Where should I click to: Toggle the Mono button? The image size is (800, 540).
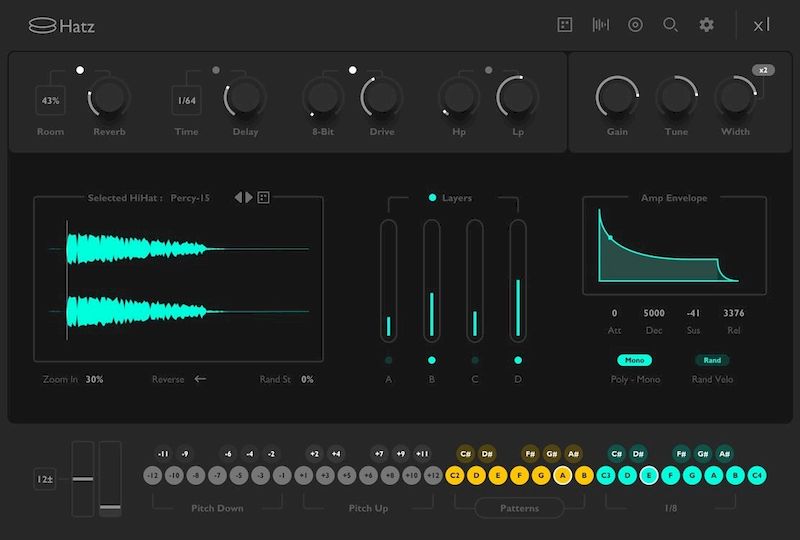[x=632, y=360]
